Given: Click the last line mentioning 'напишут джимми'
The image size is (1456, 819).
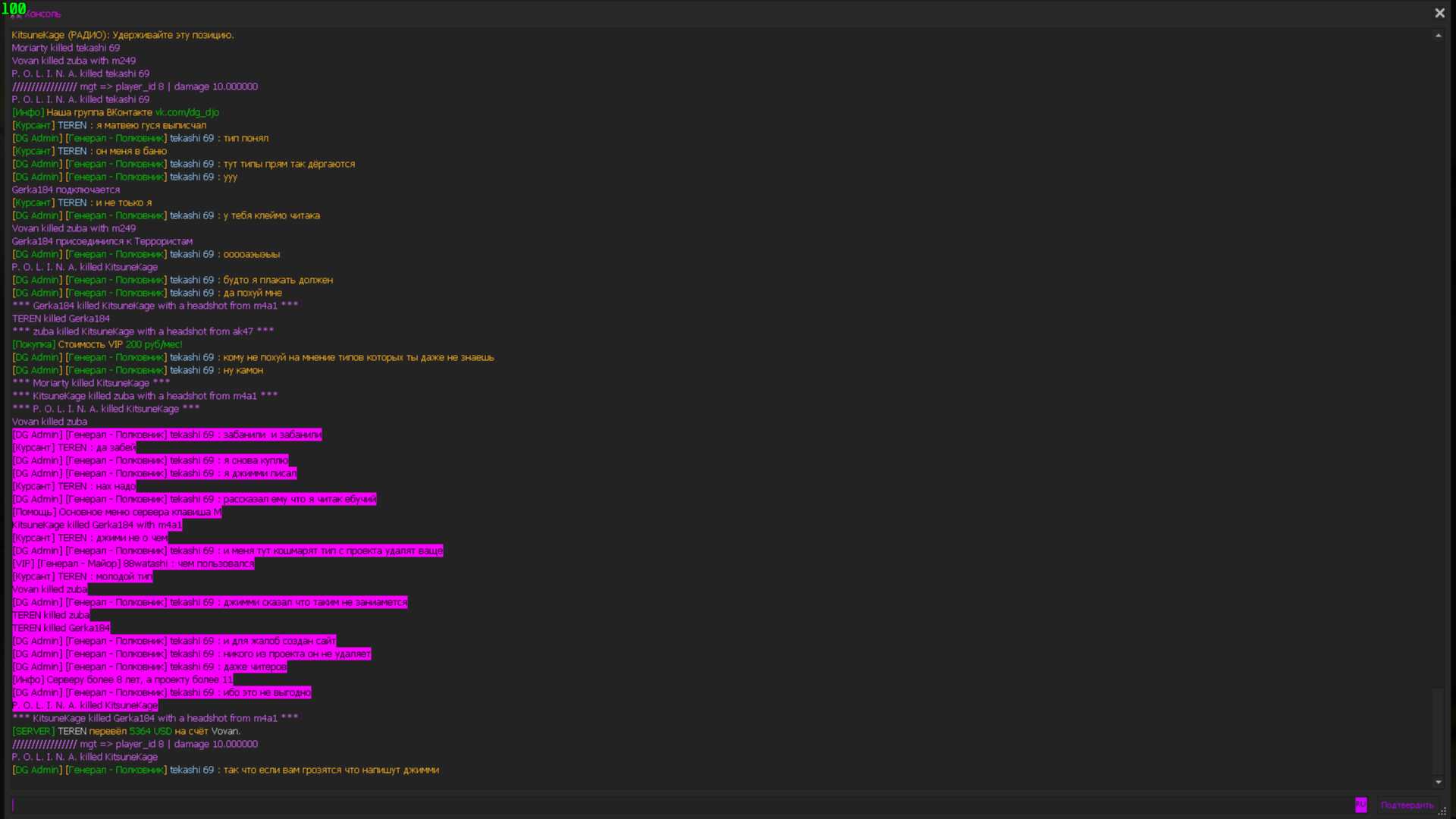Looking at the screenshot, I should (225, 770).
